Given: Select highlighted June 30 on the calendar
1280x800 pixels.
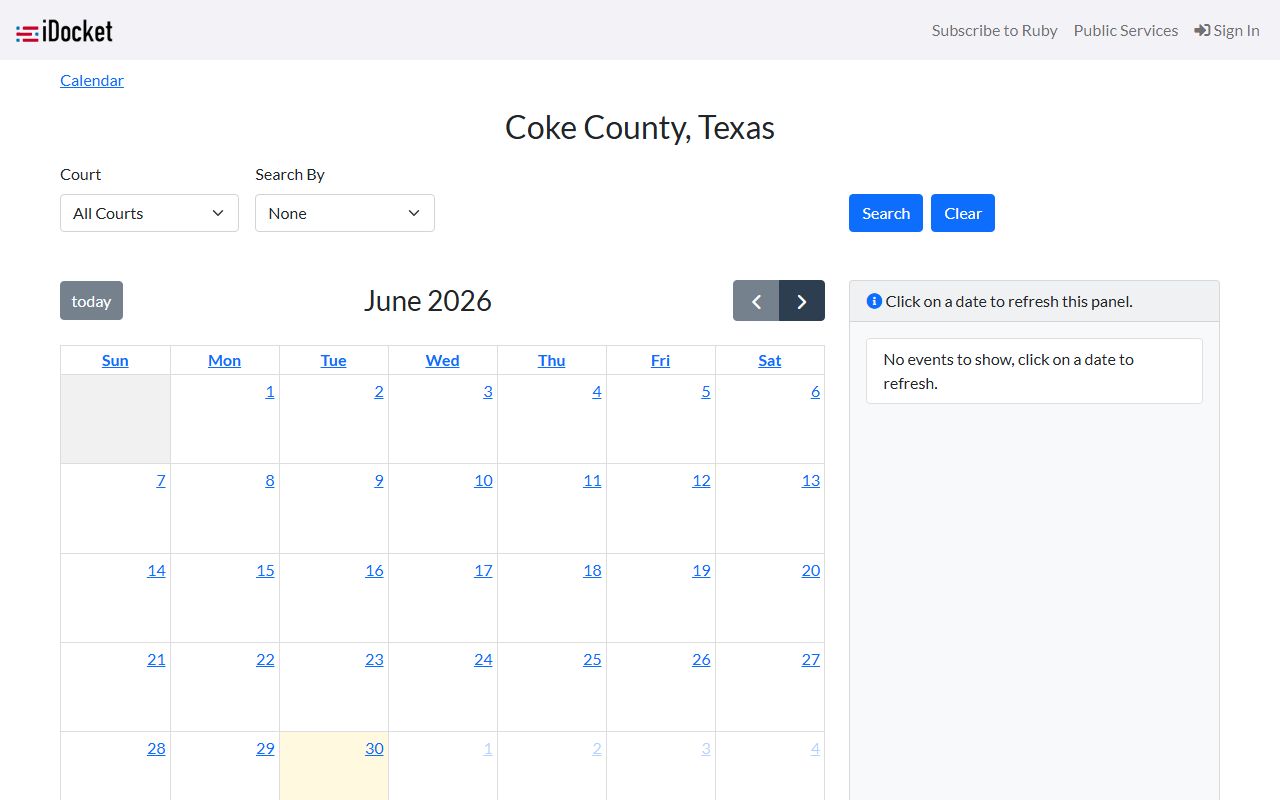Looking at the screenshot, I should click(x=374, y=748).
